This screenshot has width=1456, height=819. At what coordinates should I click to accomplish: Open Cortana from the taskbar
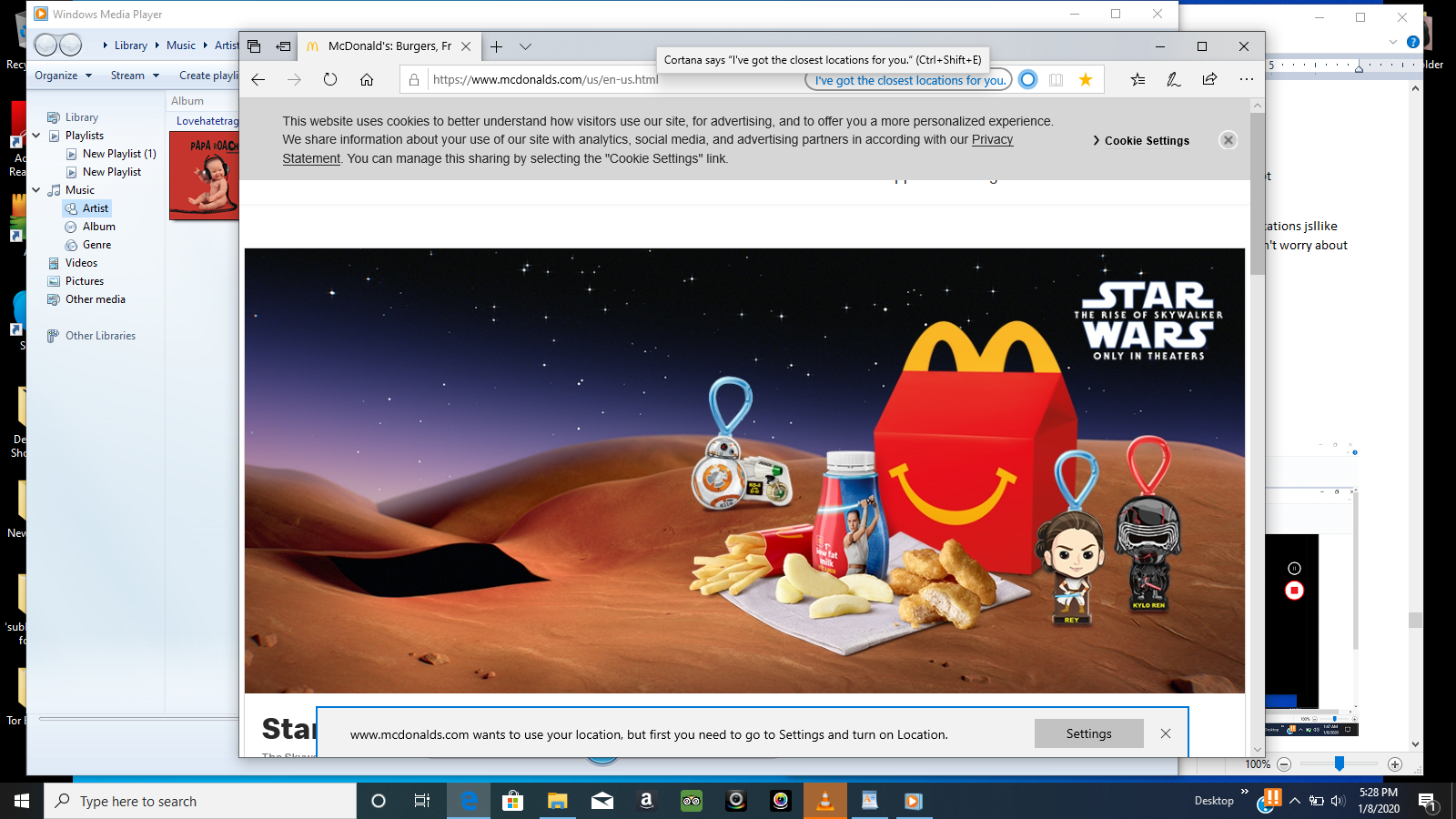[x=379, y=801]
